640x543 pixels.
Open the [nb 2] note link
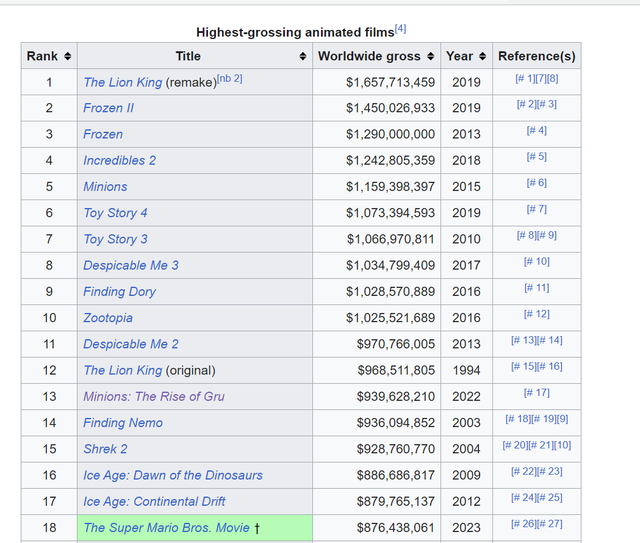230,78
